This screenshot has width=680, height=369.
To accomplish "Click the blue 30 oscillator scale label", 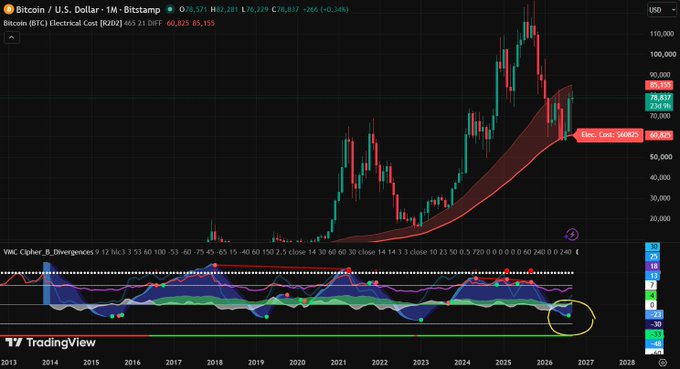I will point(654,247).
